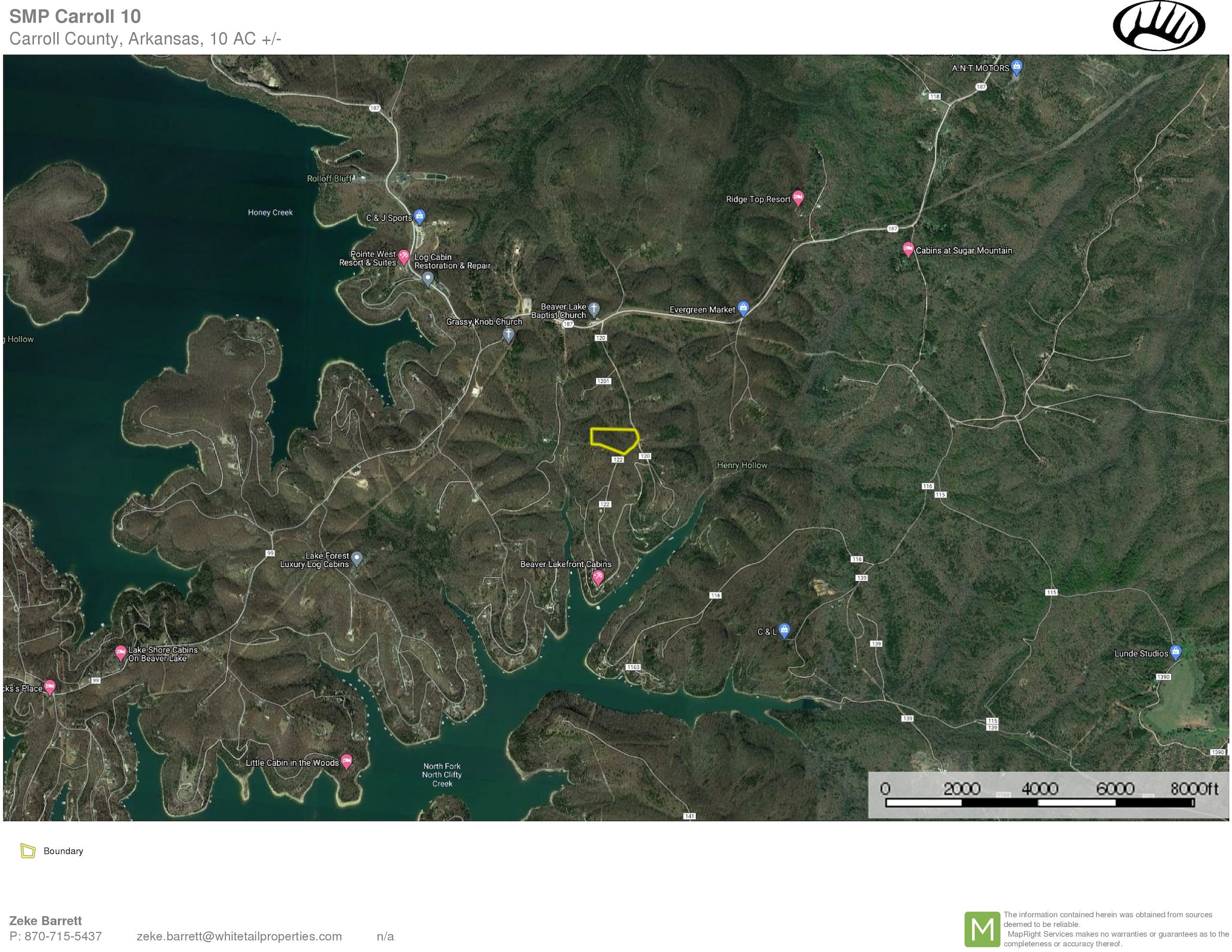This screenshot has width=1232, height=952.
Task: Click the Beaver Lakefront Cabins pin
Action: point(598,576)
